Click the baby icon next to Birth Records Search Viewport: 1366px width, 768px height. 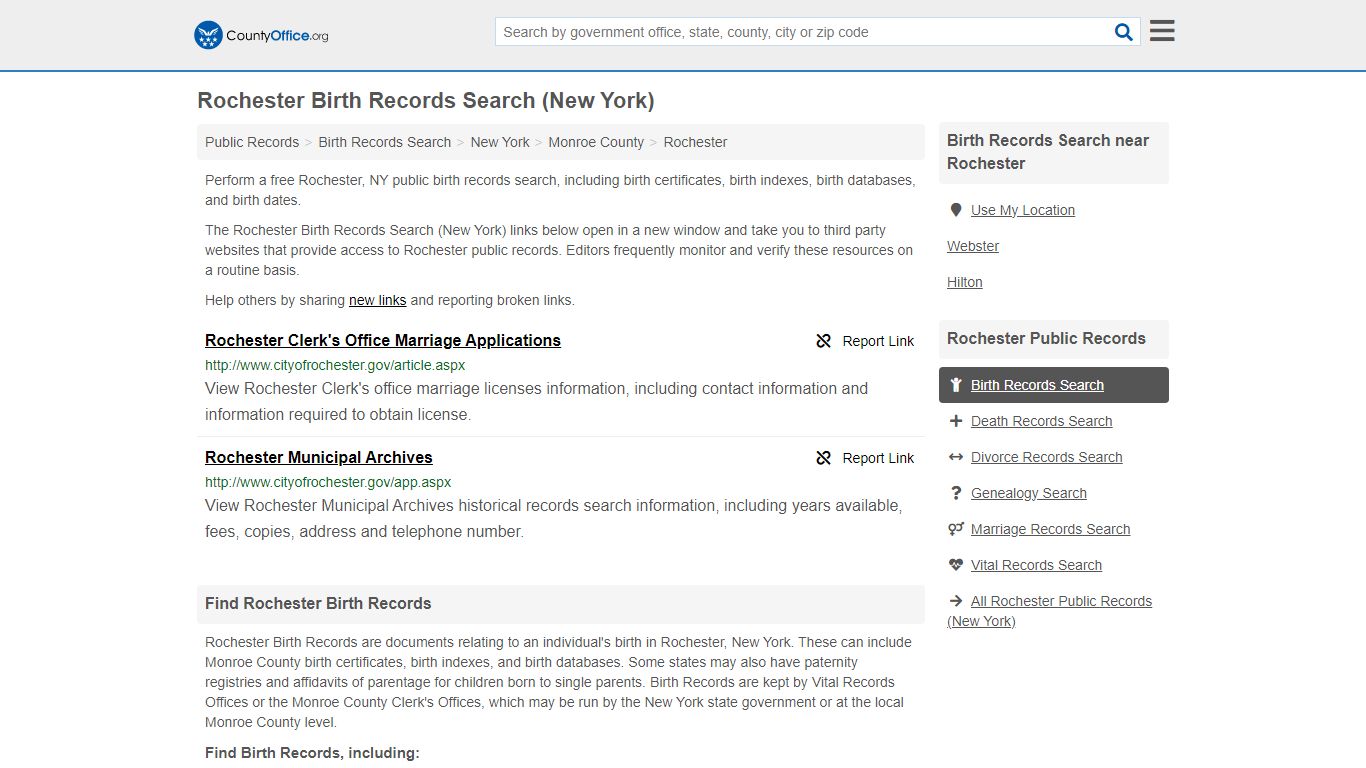(x=956, y=385)
